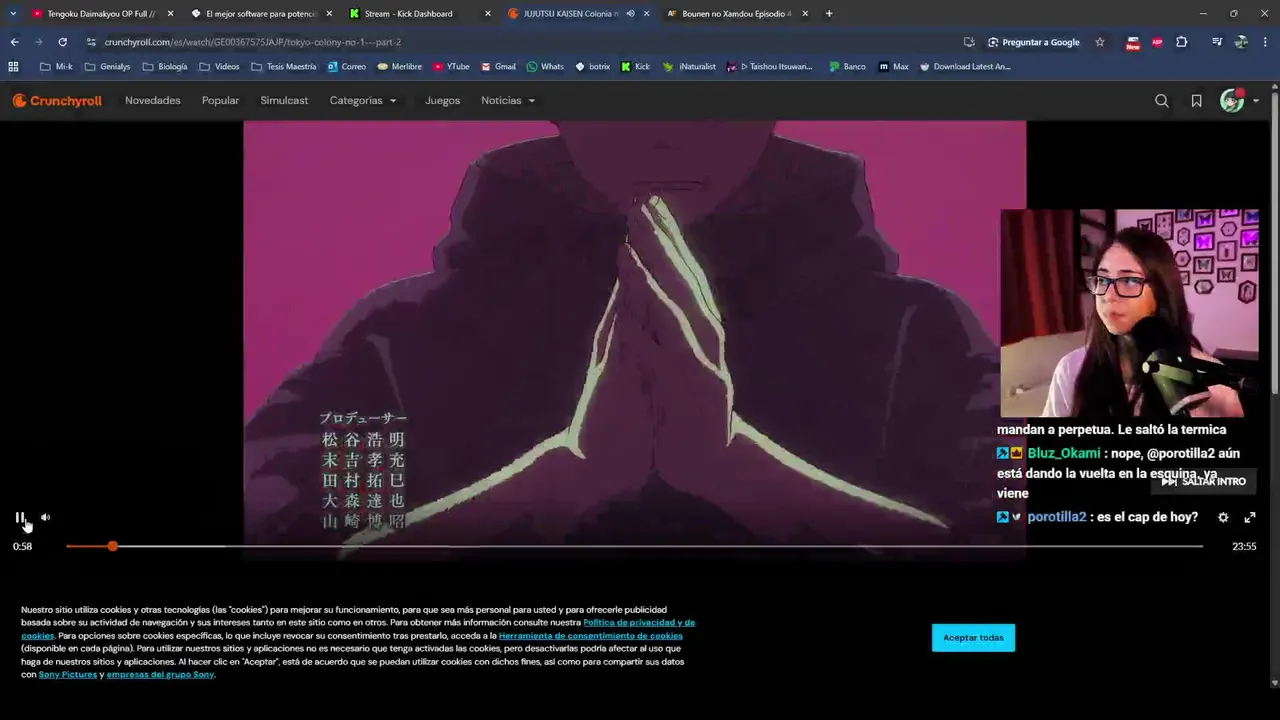Close the Kick Dashboard tab
Image resolution: width=1280 pixels, height=720 pixels.
tap(487, 14)
